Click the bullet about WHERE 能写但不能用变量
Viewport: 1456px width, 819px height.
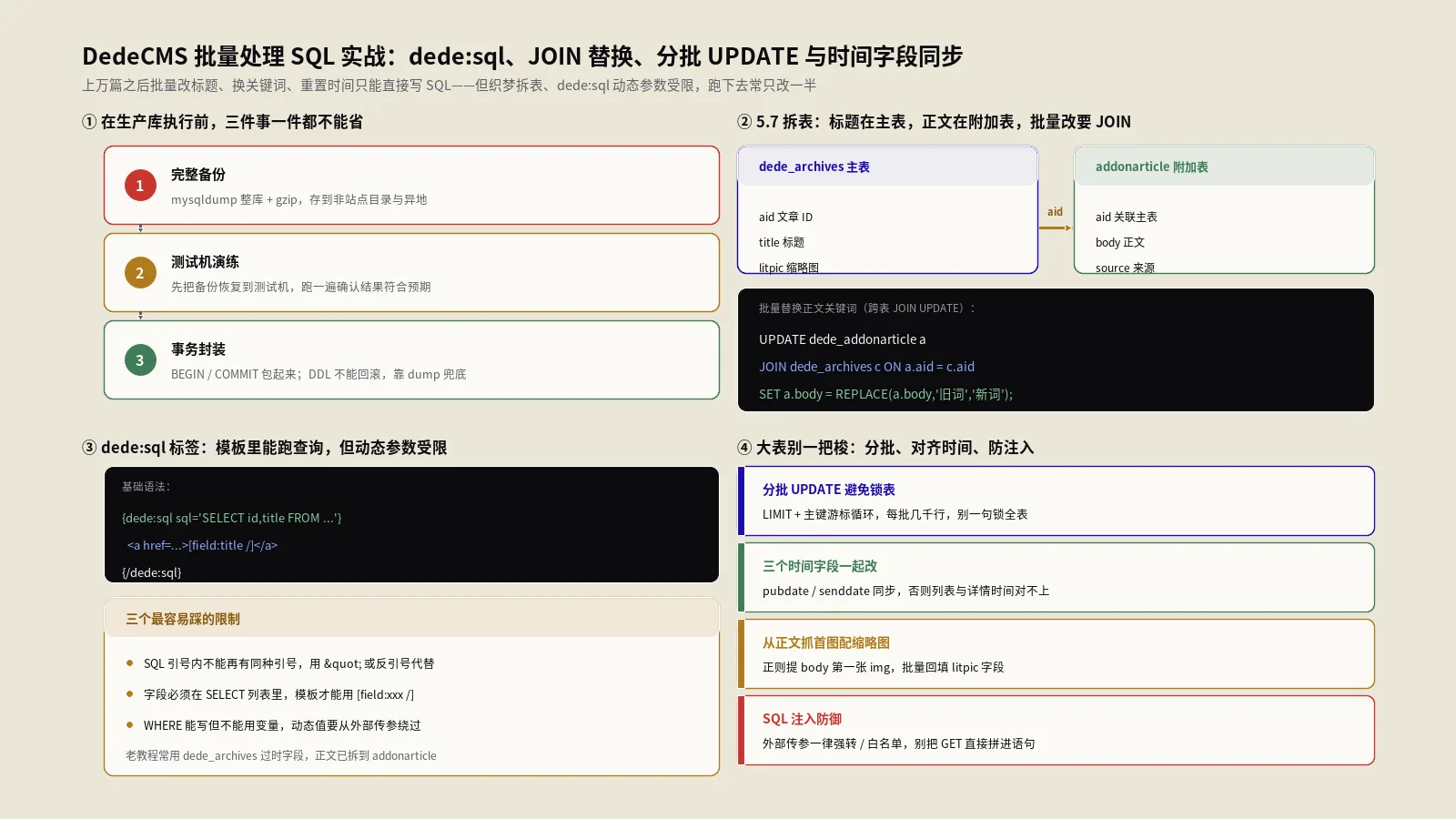pos(282,725)
